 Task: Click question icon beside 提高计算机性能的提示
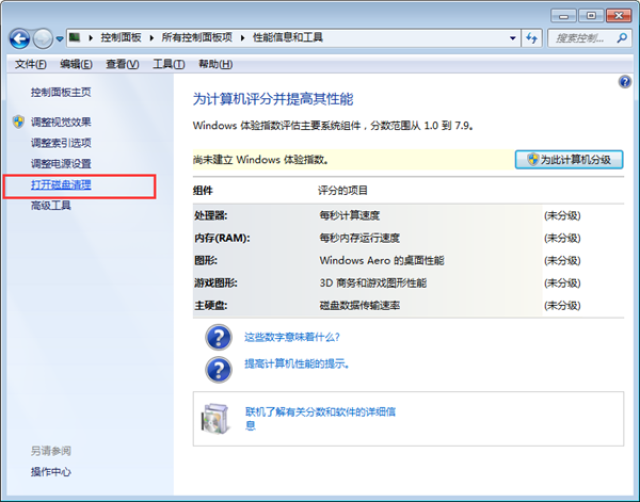pos(219,370)
